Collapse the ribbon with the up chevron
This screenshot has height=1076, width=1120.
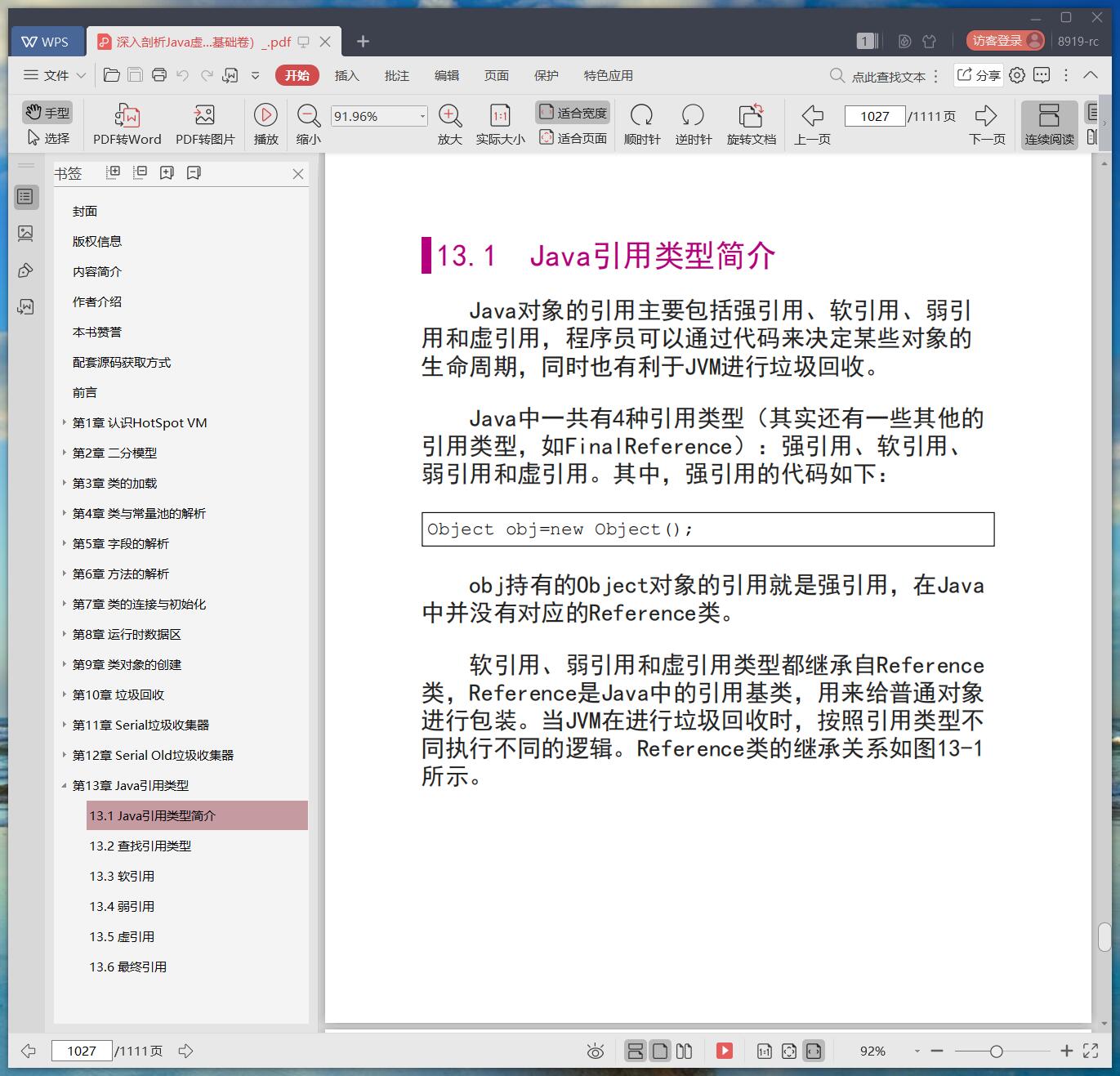click(x=1091, y=75)
